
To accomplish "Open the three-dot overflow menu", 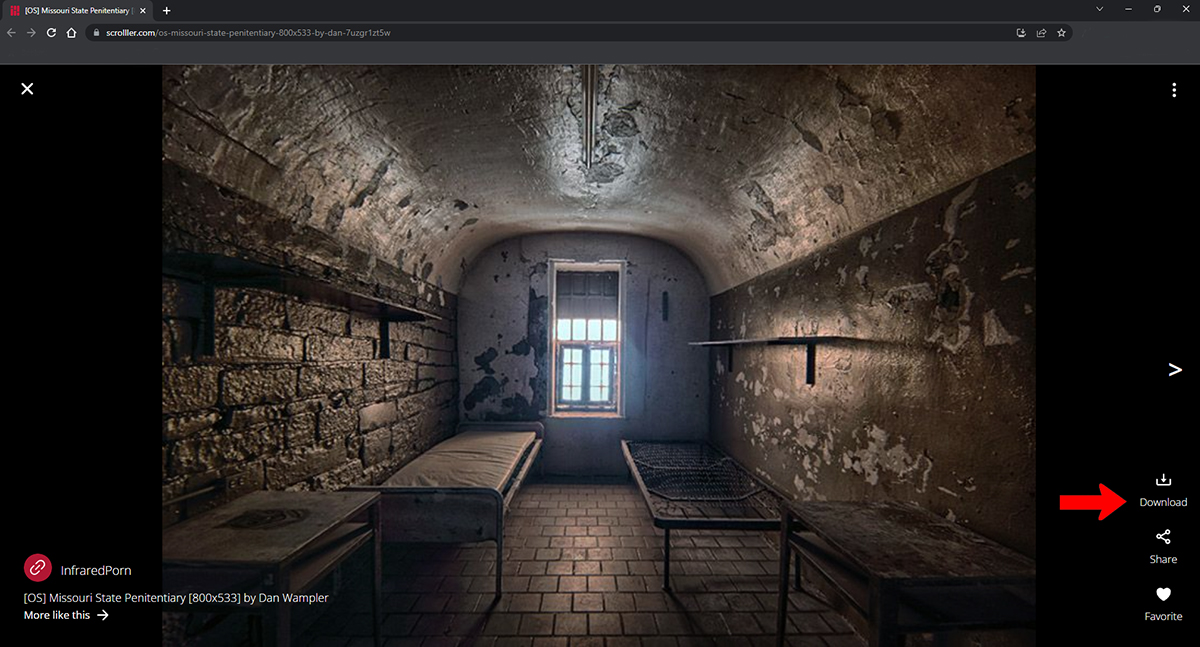I will (1174, 89).
